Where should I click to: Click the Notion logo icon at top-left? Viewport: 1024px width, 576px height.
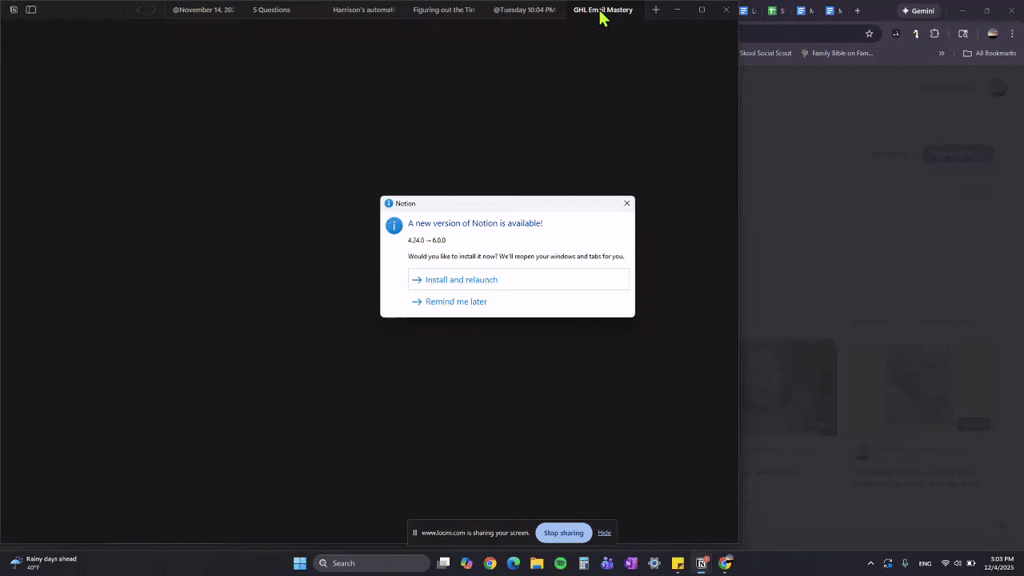(14, 10)
